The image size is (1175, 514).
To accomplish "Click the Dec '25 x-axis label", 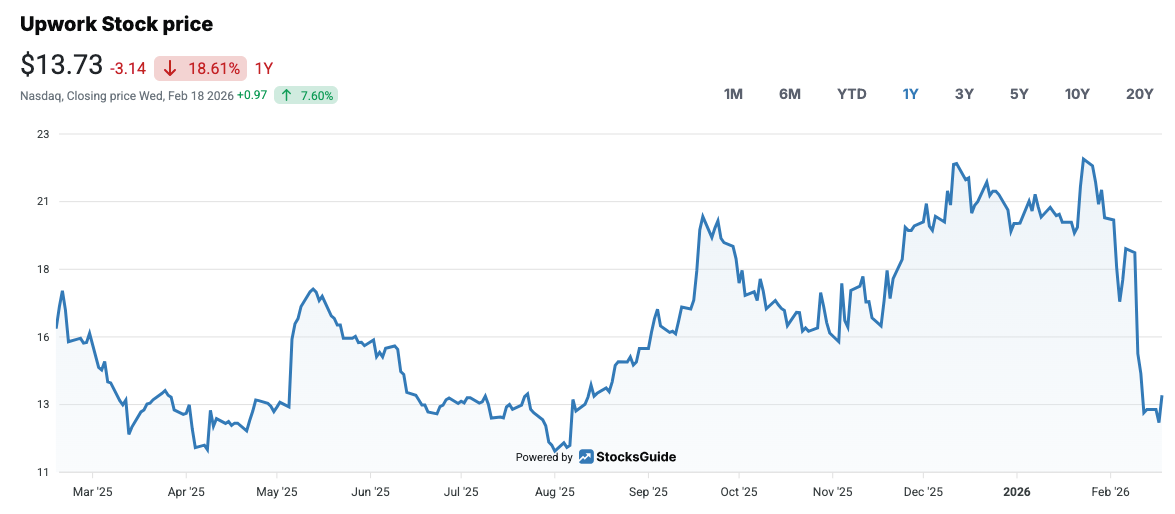I will [x=924, y=492].
